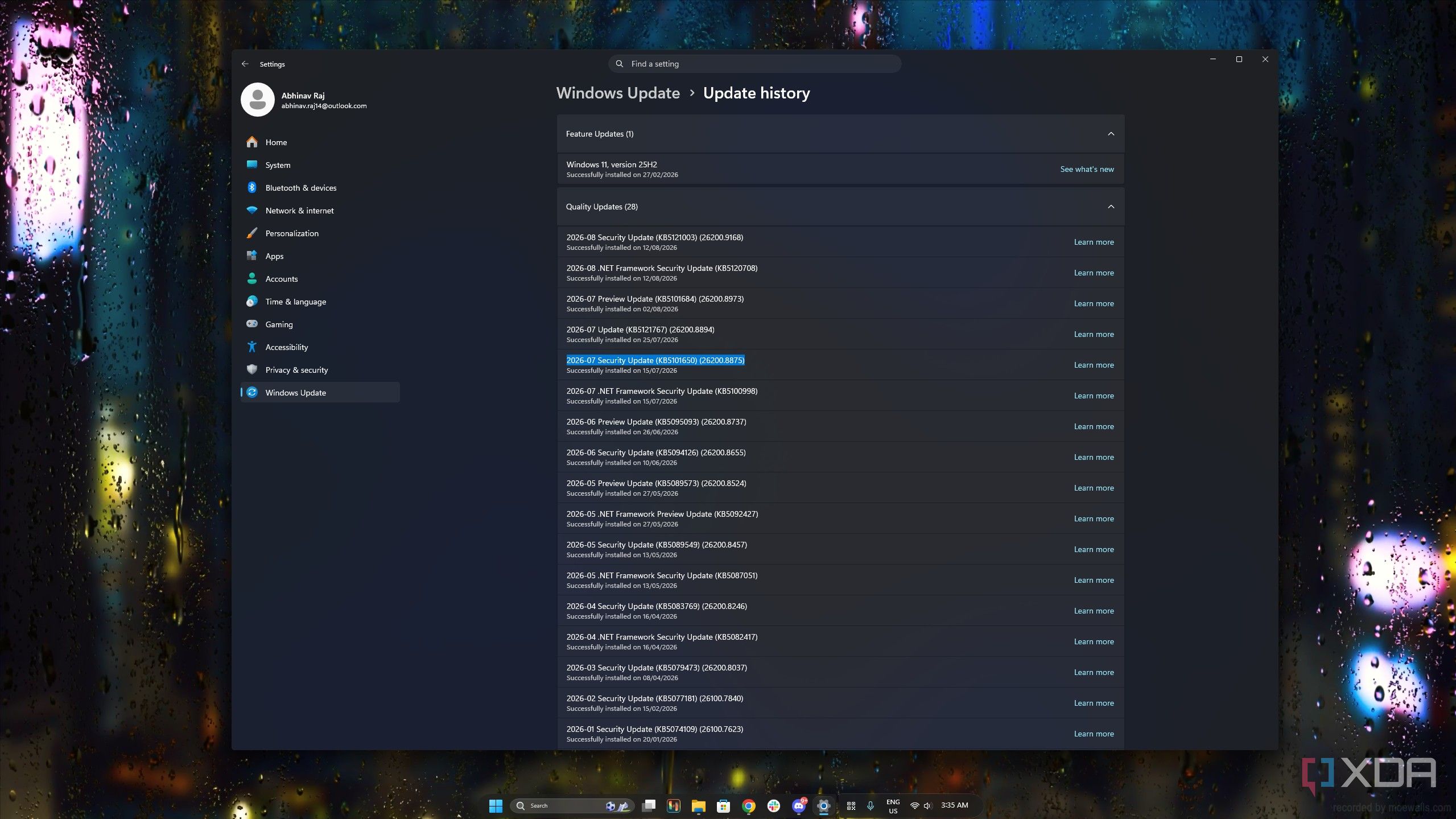
Task: Learn more about KB5121003 security update
Action: tap(1094, 242)
